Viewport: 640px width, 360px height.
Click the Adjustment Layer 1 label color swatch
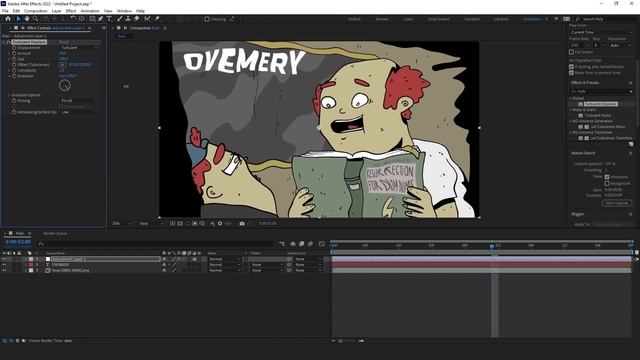pos(31,259)
